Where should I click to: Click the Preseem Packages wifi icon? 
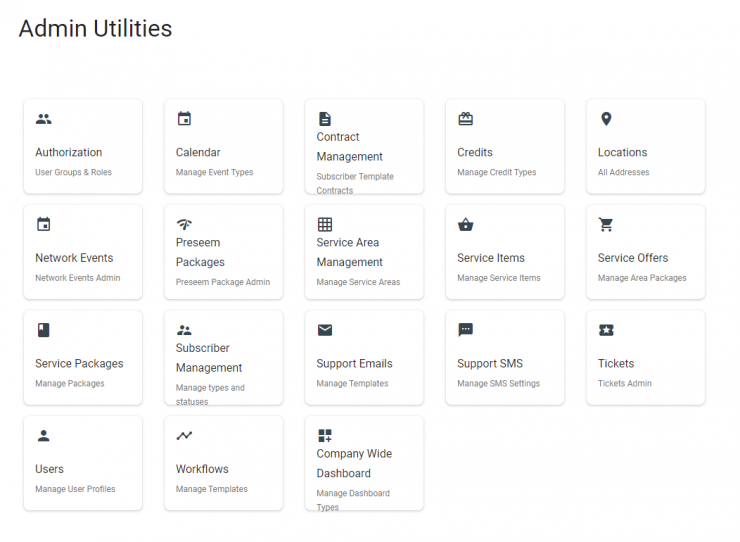coord(184,224)
